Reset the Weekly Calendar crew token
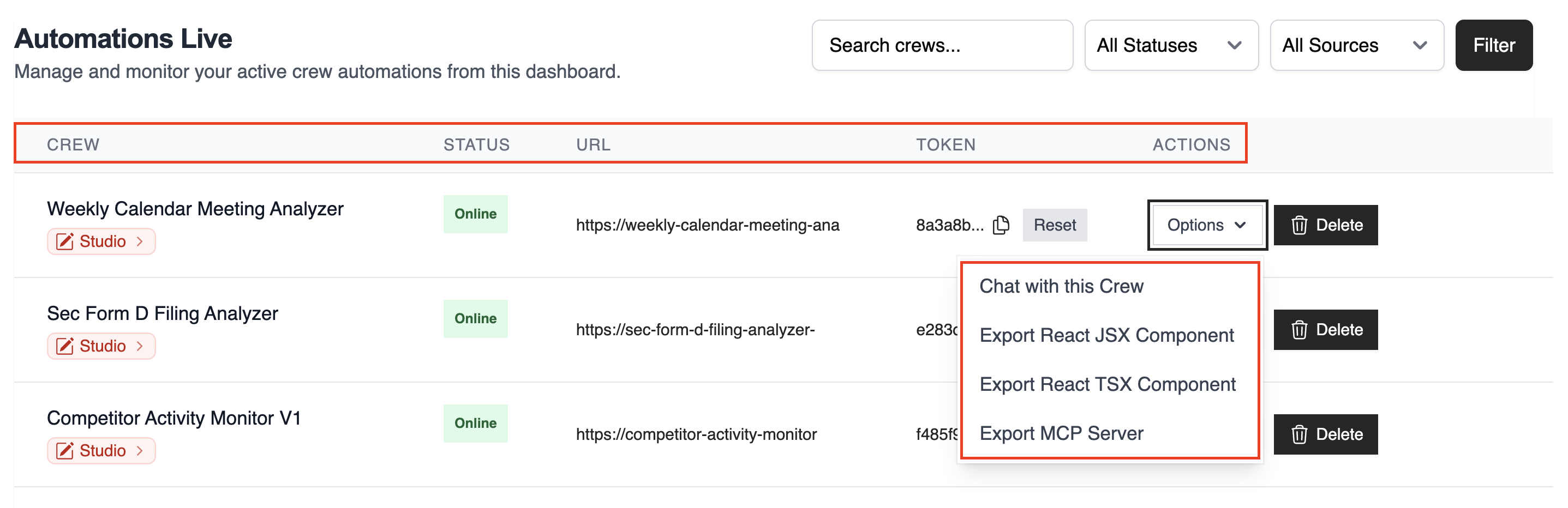The height and width of the screenshot is (508, 1568). [x=1054, y=225]
